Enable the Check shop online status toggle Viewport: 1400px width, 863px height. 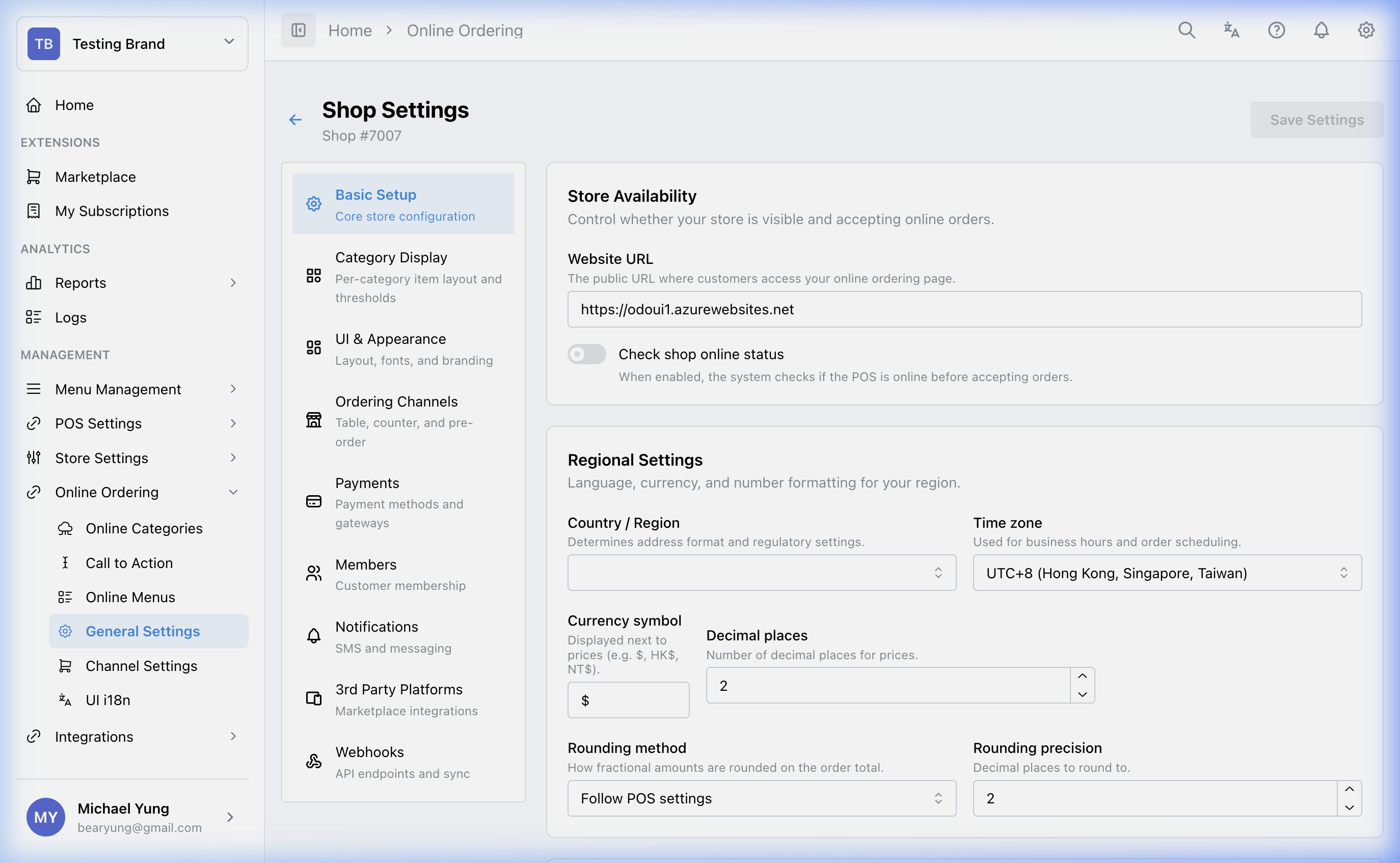coord(586,354)
